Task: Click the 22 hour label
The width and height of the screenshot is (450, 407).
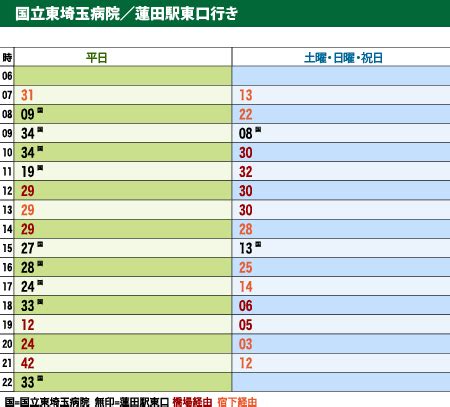Action: click(x=7, y=382)
